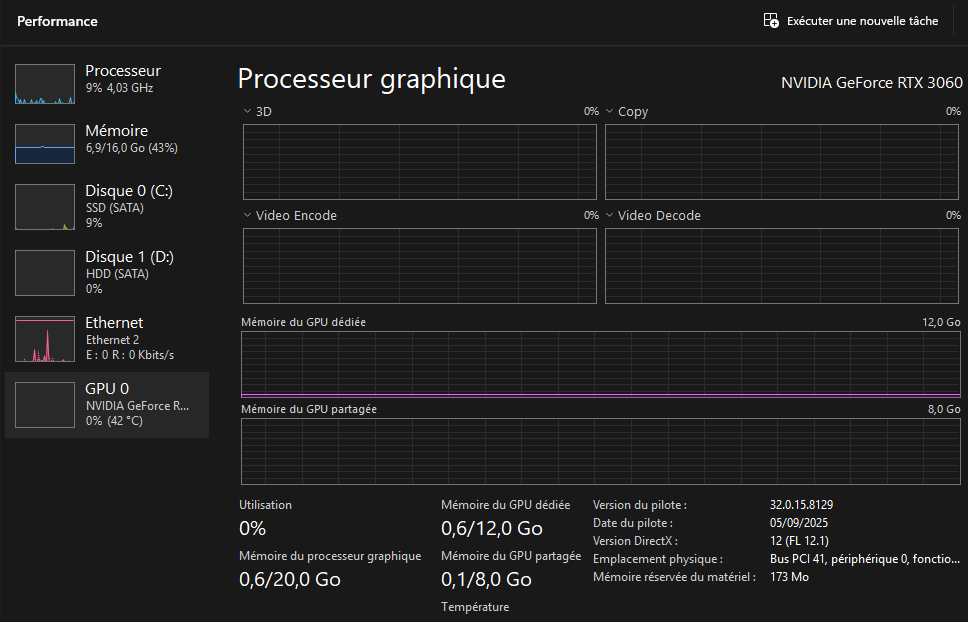The width and height of the screenshot is (968, 622).
Task: Expand the 3D graph dropdown chevron
Action: coord(248,112)
